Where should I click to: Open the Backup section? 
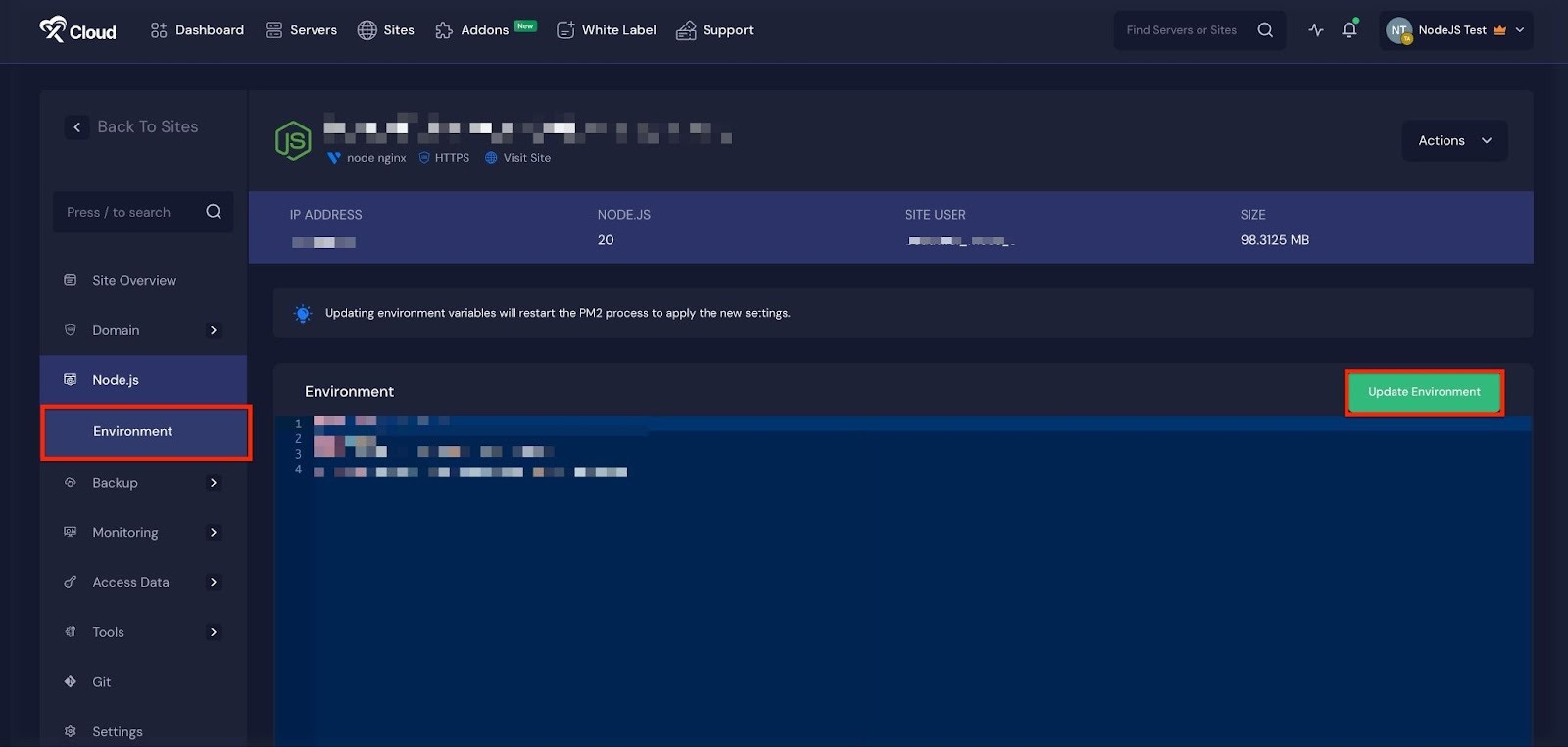click(x=115, y=483)
